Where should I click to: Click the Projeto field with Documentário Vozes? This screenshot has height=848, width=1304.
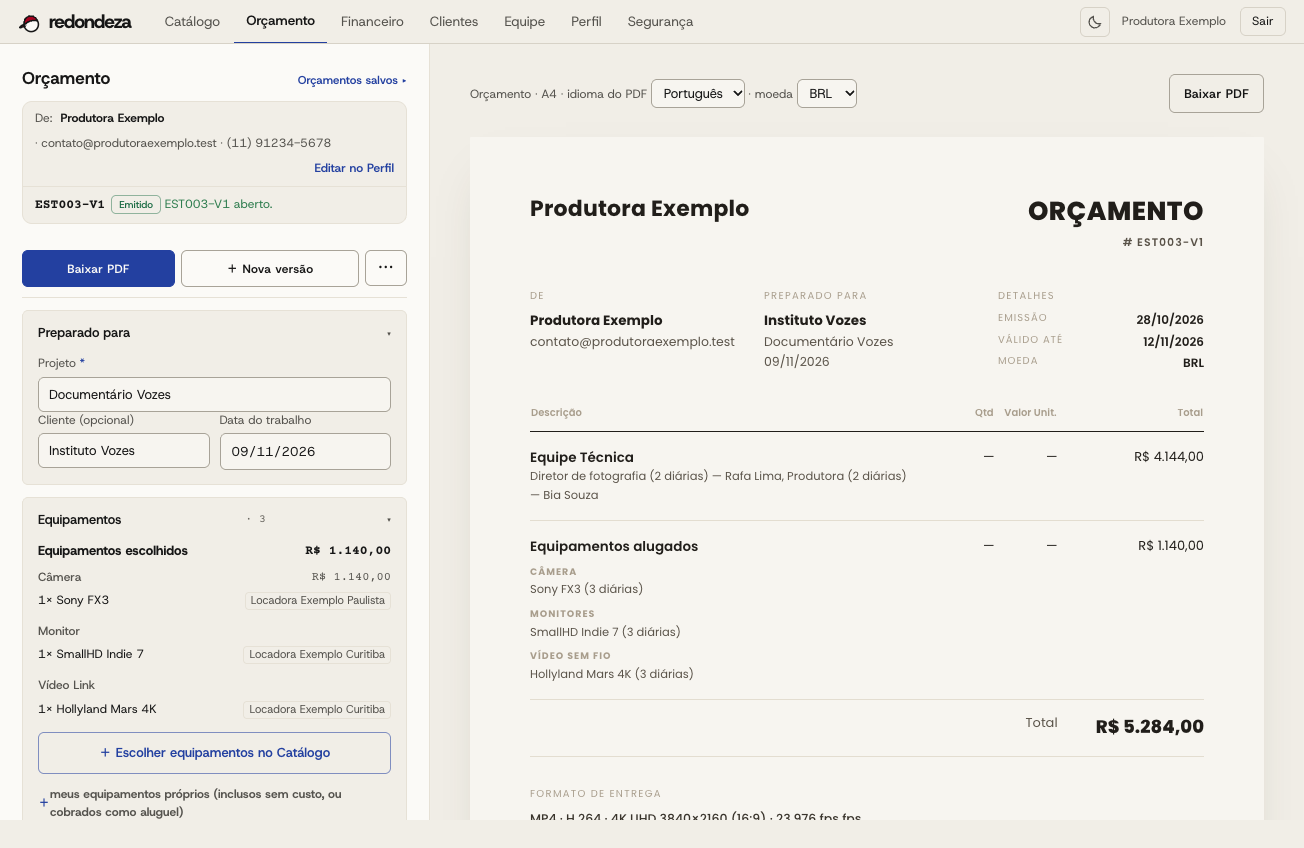click(214, 394)
